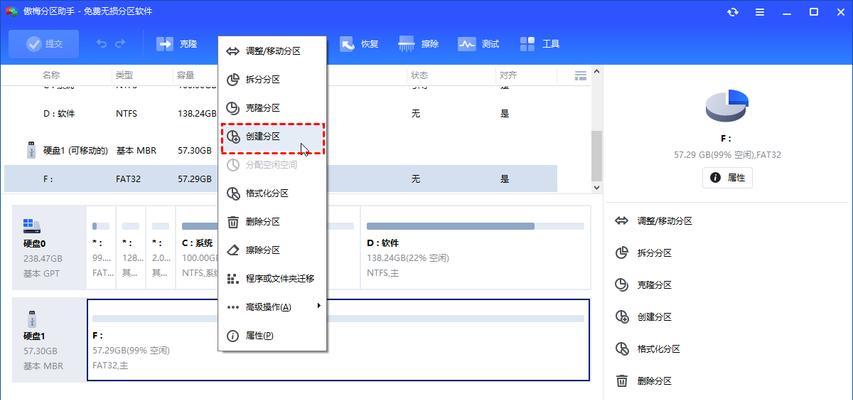Click the pie chart disk icon for F:
Screen dimensions: 853x400
(x=727, y=106)
